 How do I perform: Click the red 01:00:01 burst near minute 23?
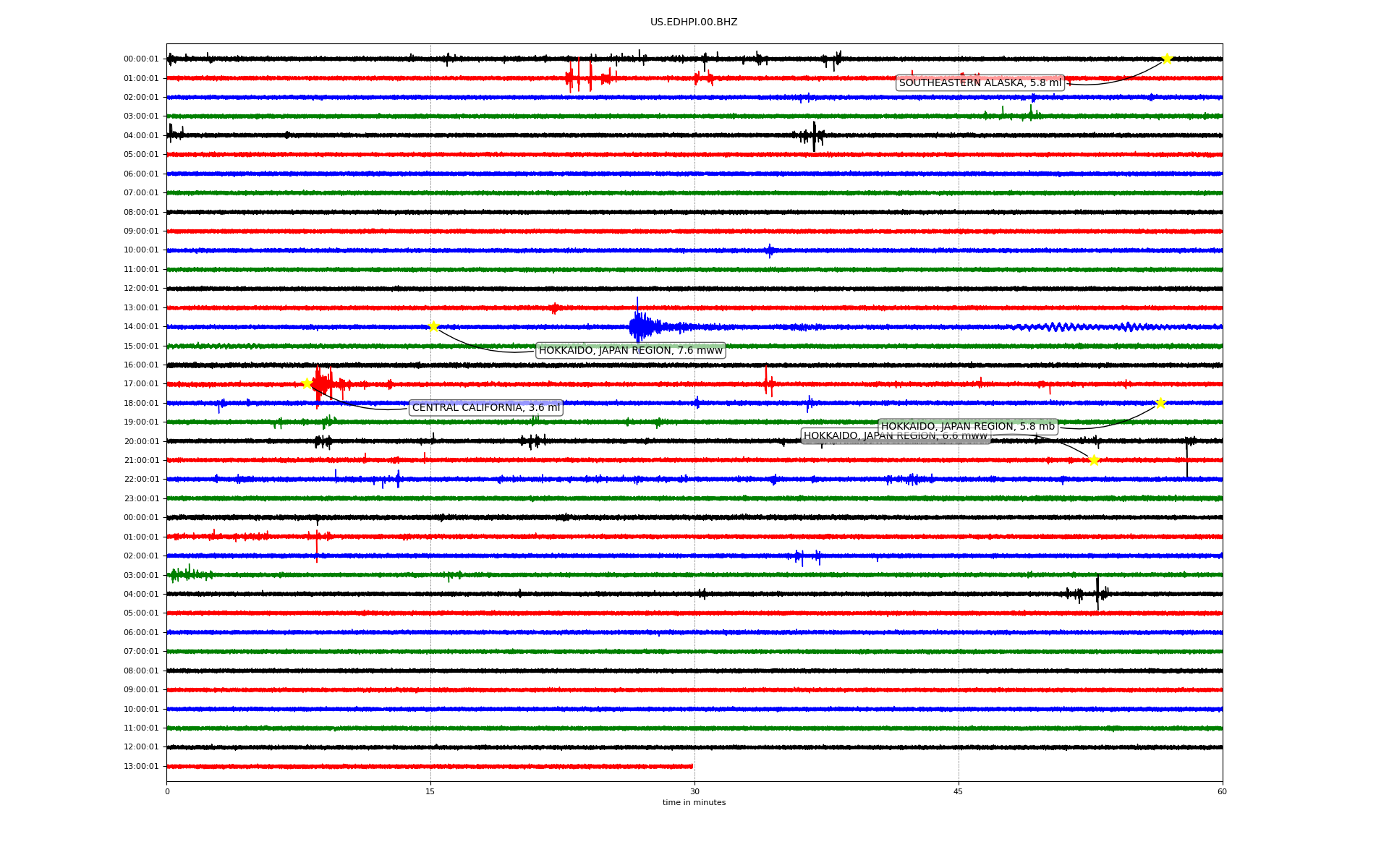point(572,77)
